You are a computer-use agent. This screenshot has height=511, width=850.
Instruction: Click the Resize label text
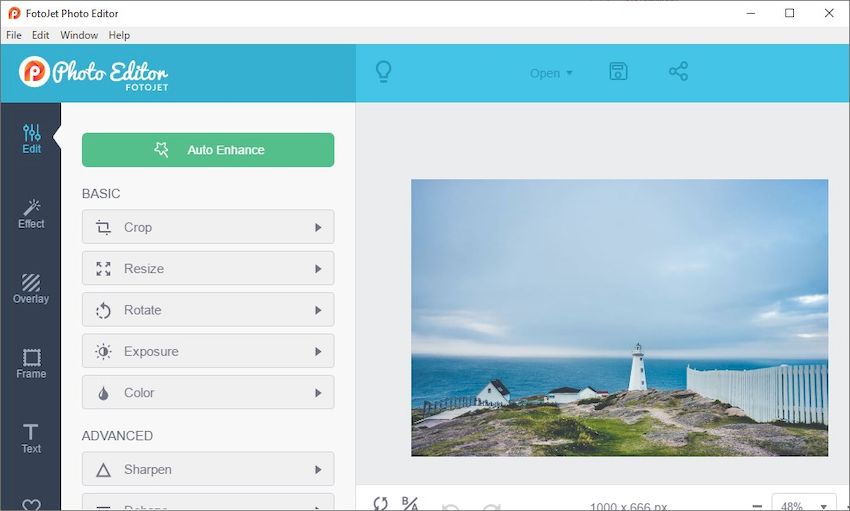pos(144,269)
